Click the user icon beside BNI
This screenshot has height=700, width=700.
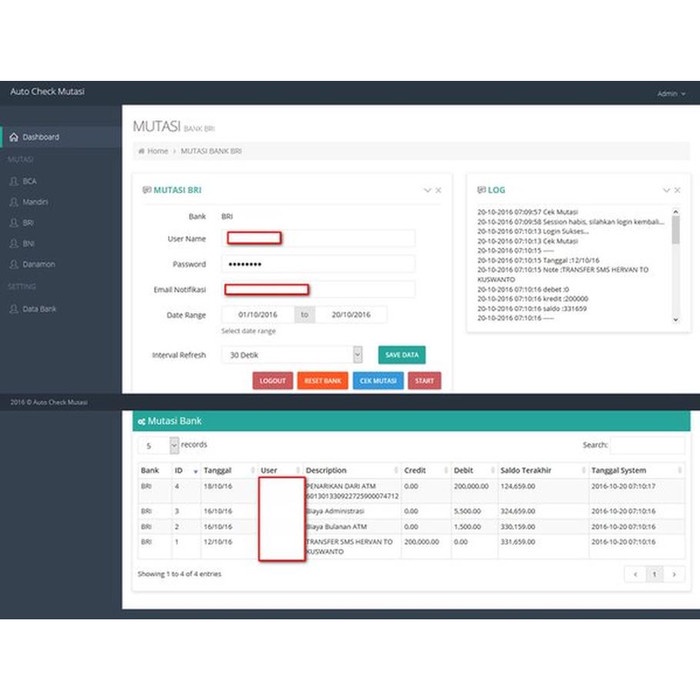14,244
